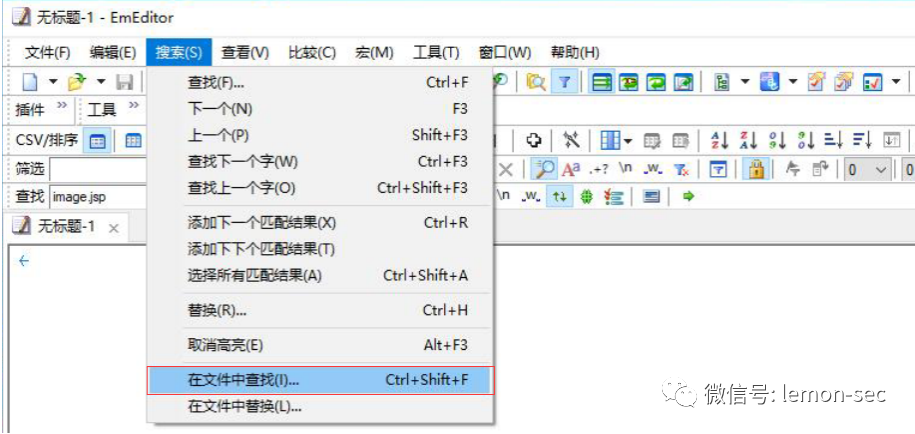Click the second CSV table icon
The height and width of the screenshot is (434, 915).
[134, 141]
